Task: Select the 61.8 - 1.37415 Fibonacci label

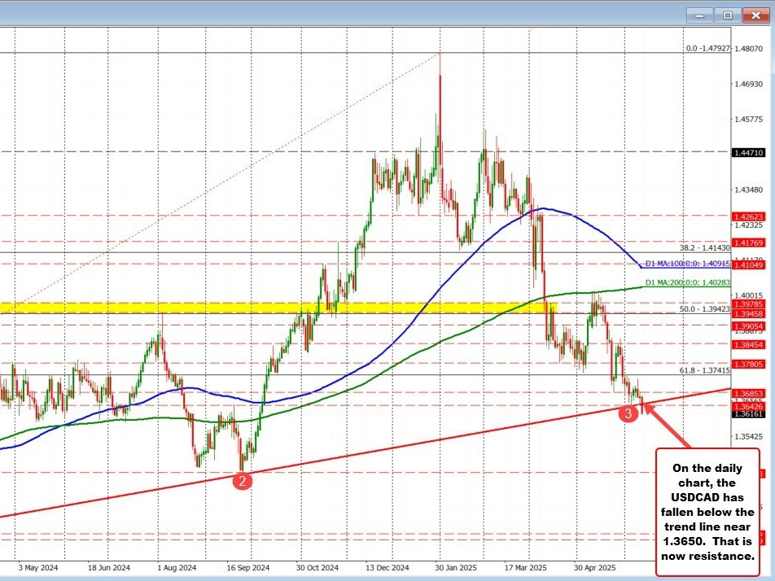Action: tap(705, 370)
